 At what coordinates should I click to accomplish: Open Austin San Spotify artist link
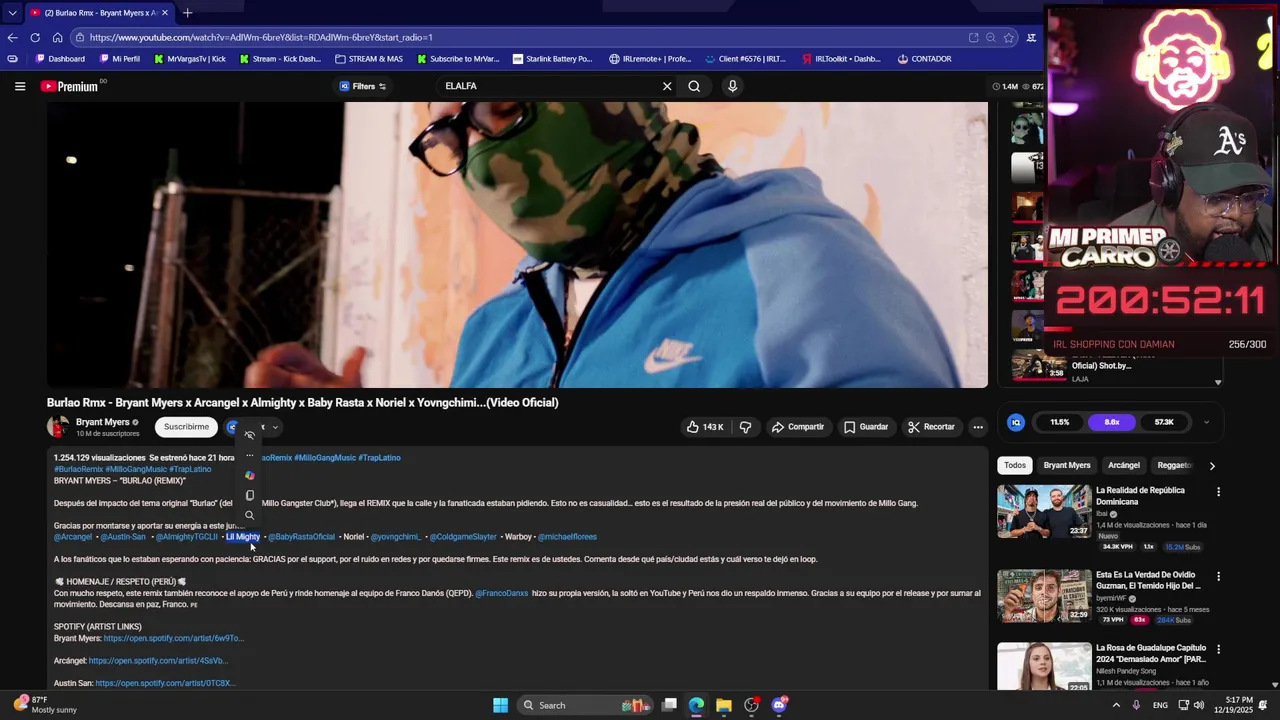tap(165, 683)
